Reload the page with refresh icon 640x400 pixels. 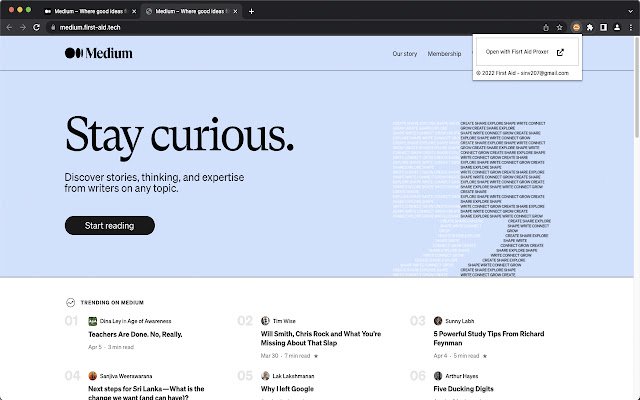coord(36,27)
